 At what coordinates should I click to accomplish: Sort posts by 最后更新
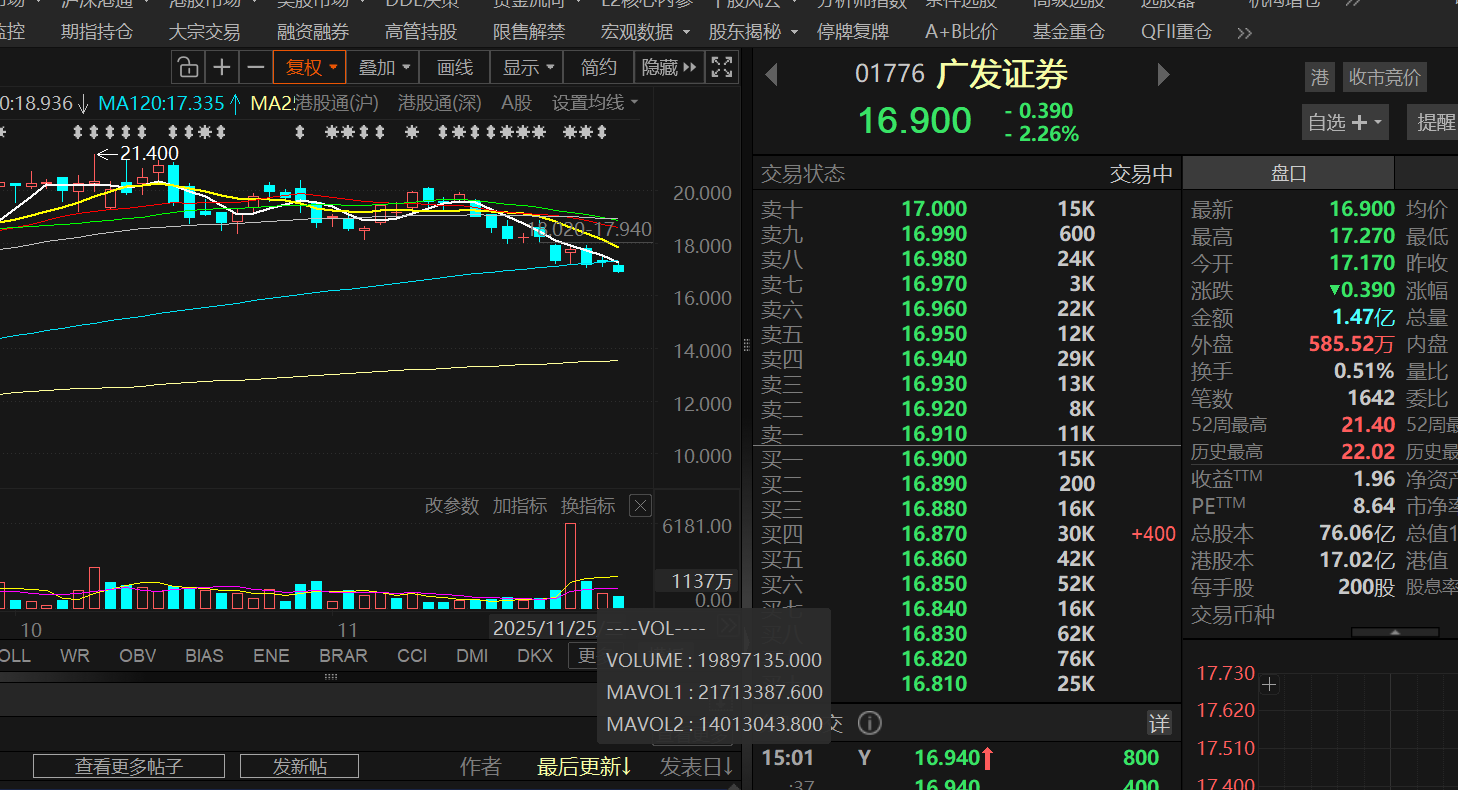[x=584, y=767]
